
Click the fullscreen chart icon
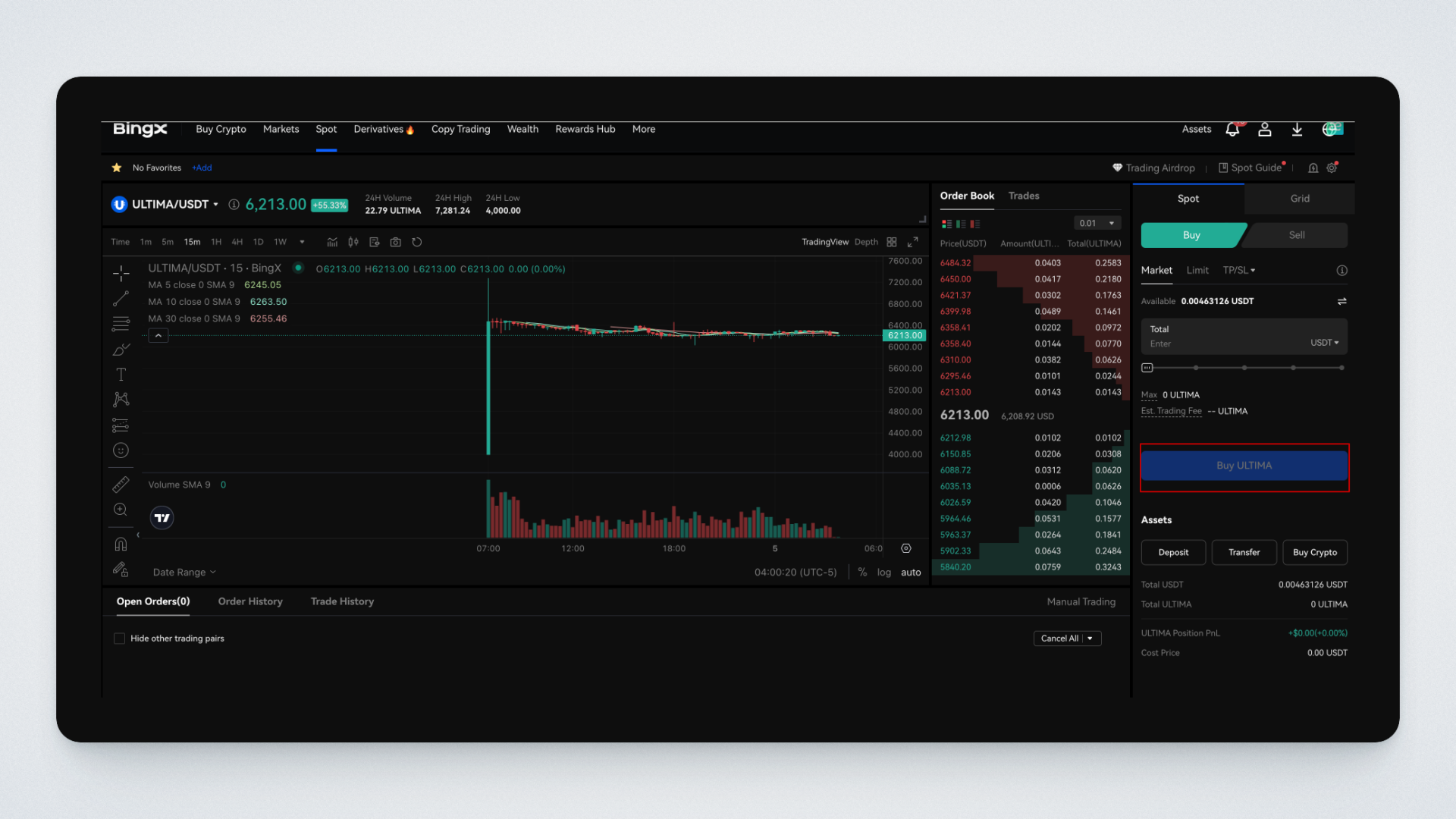[913, 242]
